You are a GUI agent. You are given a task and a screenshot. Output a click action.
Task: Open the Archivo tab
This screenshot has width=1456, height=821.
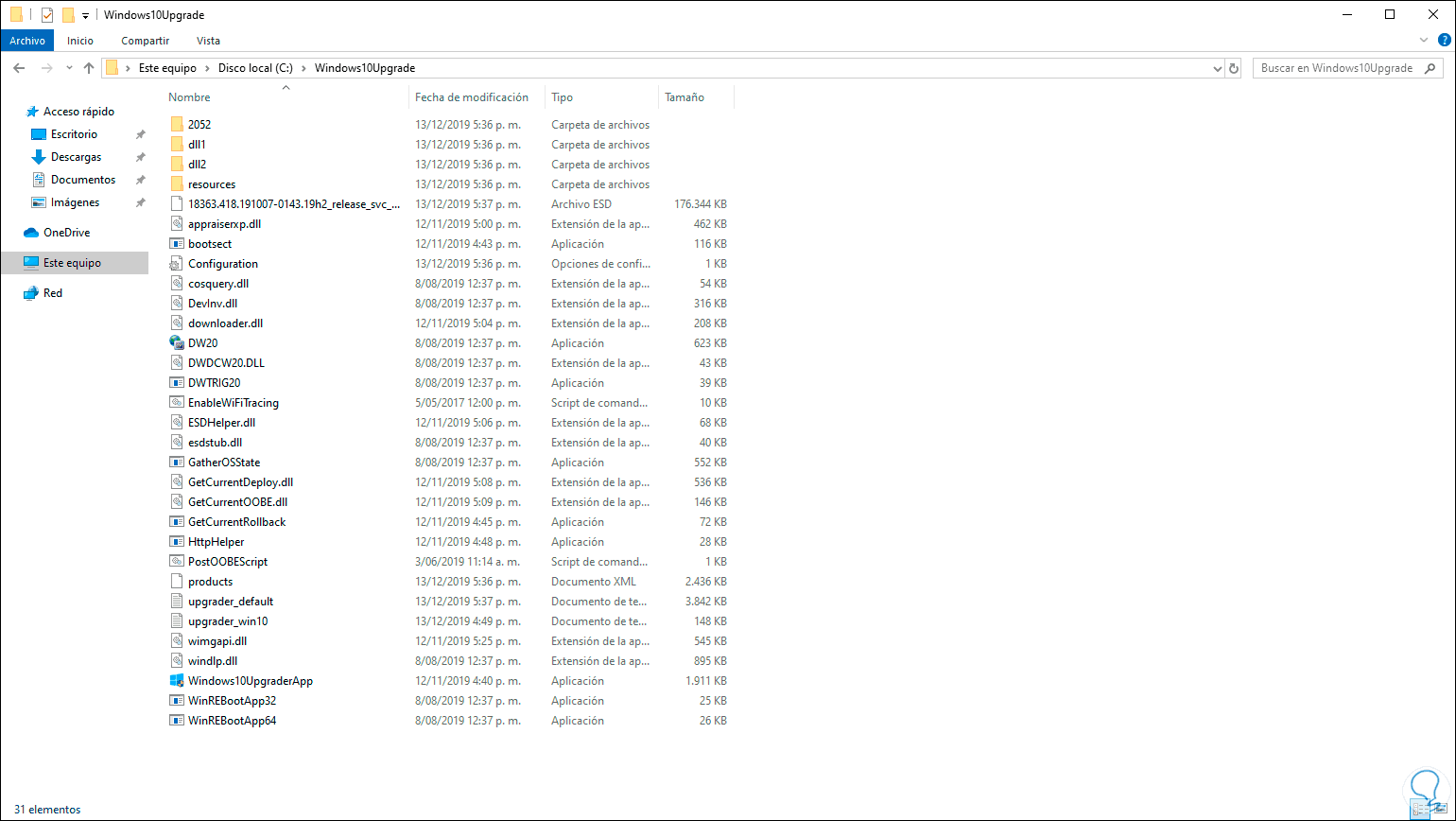pyautogui.click(x=27, y=41)
